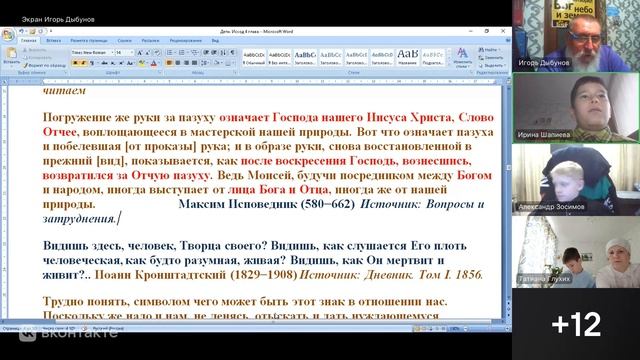The height and width of the screenshot is (360, 640).
Task: Click Increase Indent icon
Action: click(214, 53)
